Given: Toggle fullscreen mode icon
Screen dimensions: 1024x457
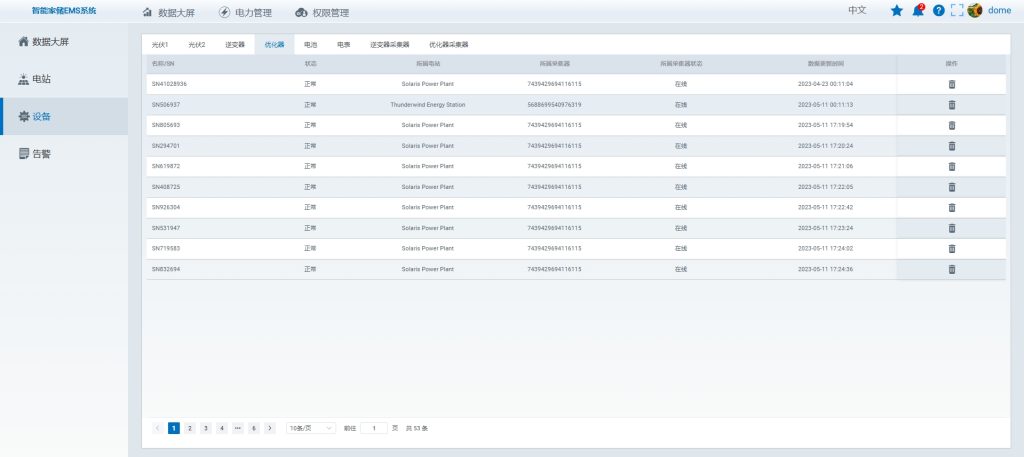Looking at the screenshot, I should pos(956,11).
